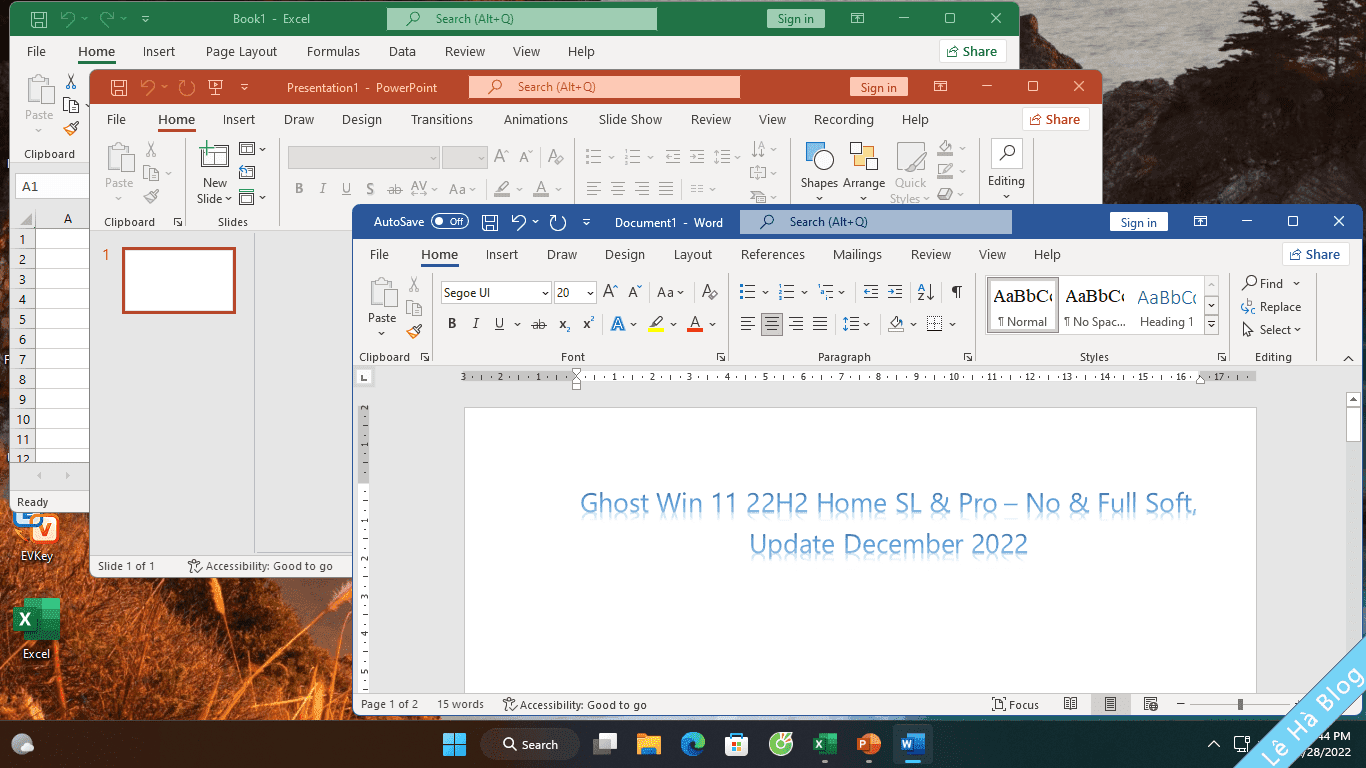Screen dimensions: 1366x768
Task: Click Excel Save icon in title bar
Action: click(38, 18)
